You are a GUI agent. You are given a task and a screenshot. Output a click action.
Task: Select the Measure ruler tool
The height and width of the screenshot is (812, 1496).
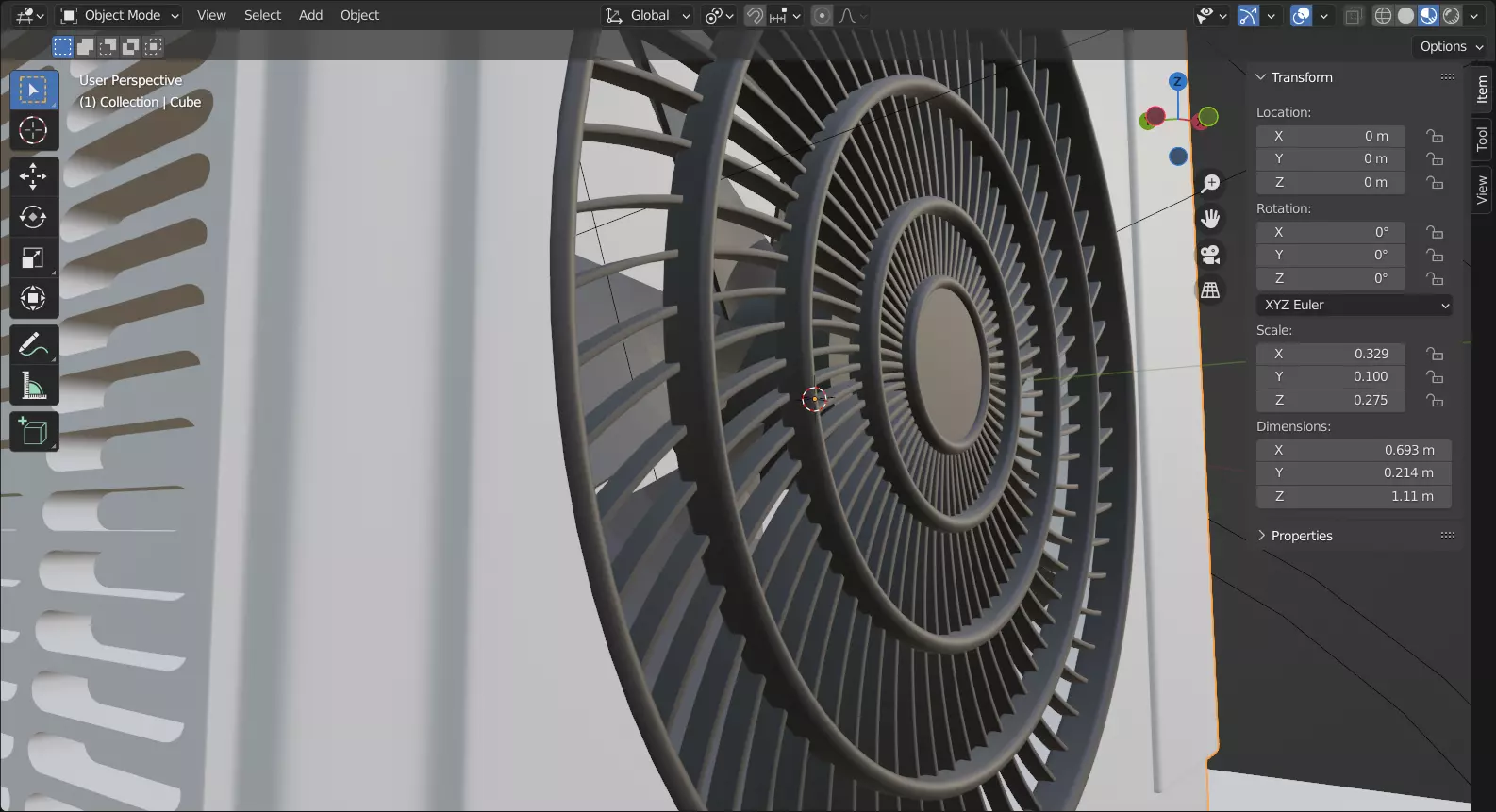33,385
